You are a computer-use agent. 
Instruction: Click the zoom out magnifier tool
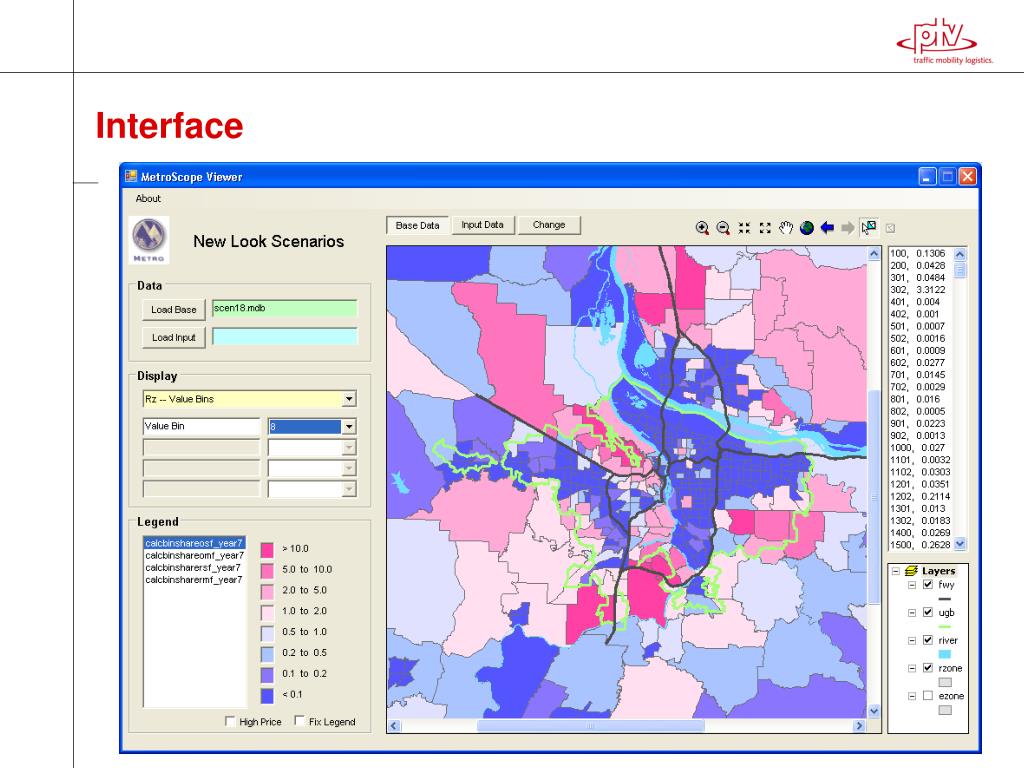coord(723,227)
